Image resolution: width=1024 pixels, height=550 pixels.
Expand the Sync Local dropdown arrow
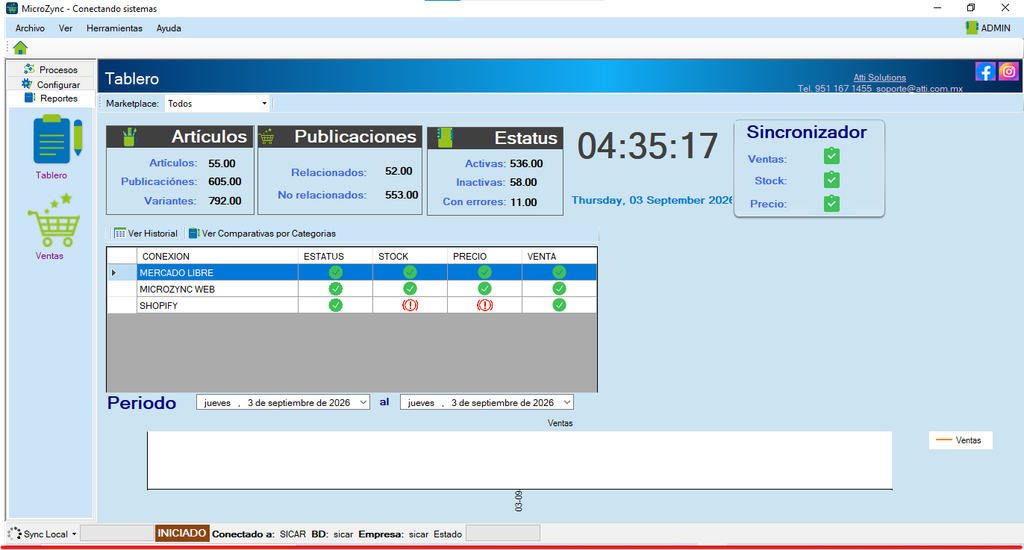pos(74,534)
